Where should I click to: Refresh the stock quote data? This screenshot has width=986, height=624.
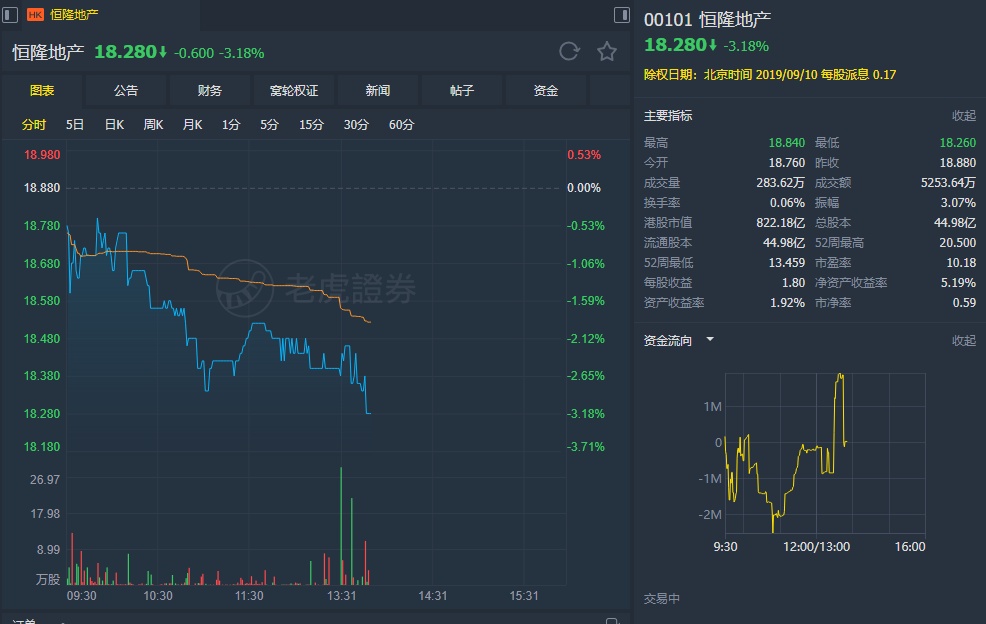pos(569,52)
